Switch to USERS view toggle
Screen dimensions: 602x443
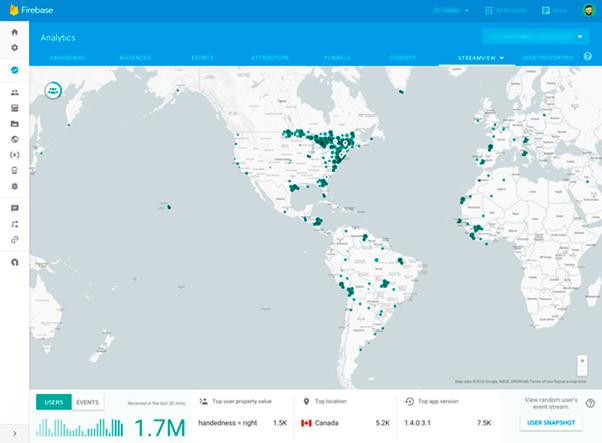click(54, 402)
